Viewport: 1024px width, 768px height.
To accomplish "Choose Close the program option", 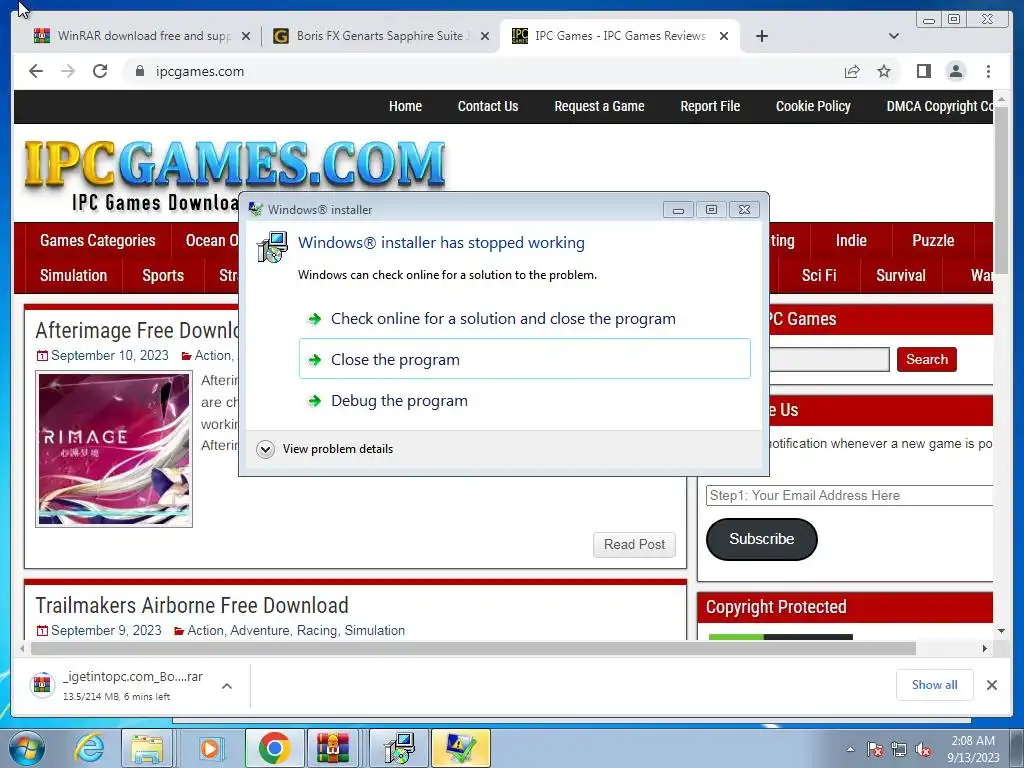I will (525, 359).
